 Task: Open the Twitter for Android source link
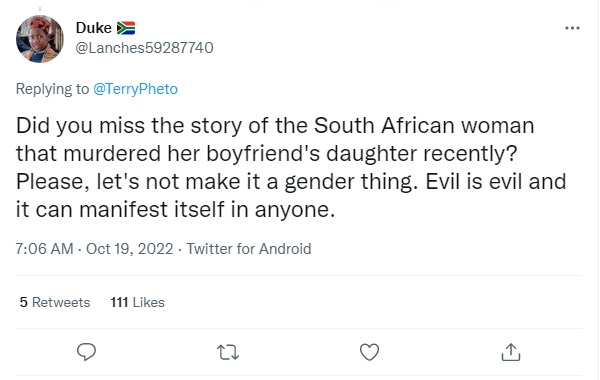click(249, 249)
